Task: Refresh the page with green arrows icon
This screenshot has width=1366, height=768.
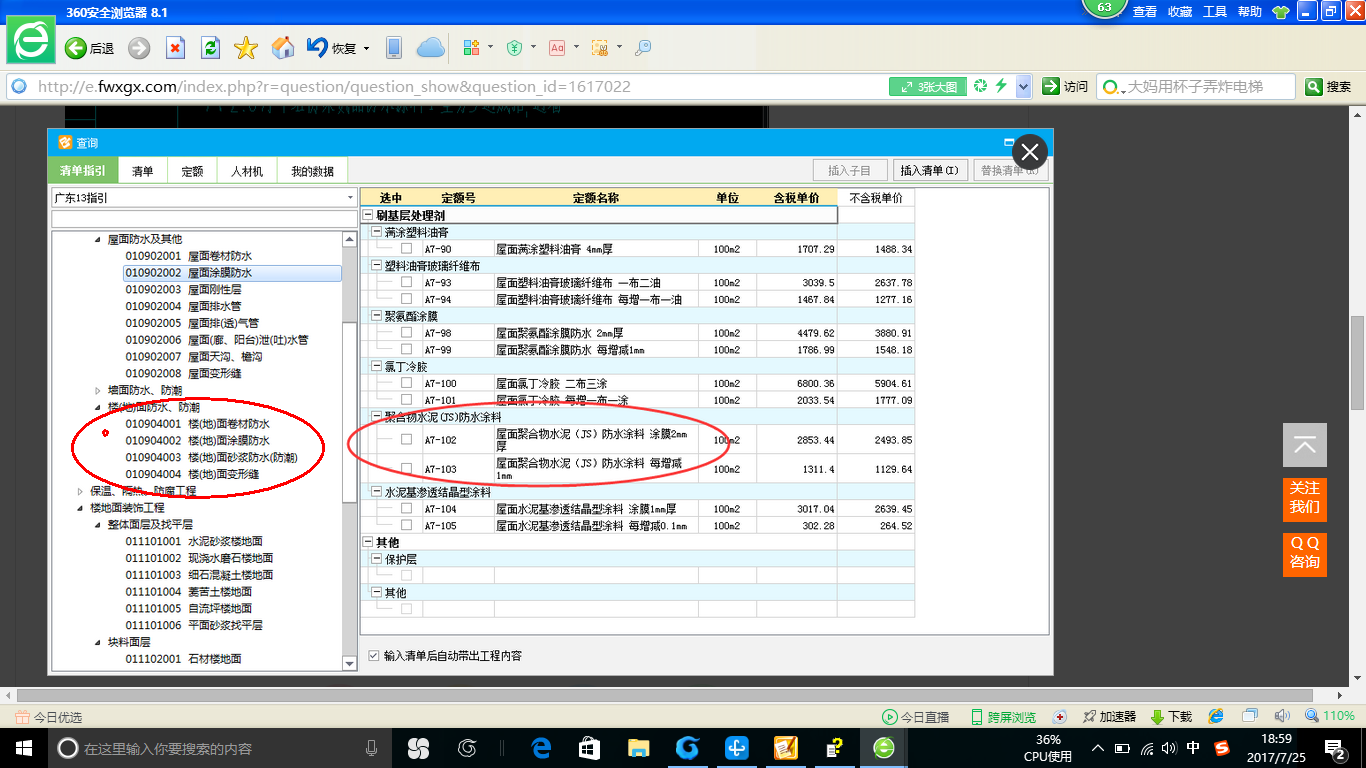Action: 210,48
